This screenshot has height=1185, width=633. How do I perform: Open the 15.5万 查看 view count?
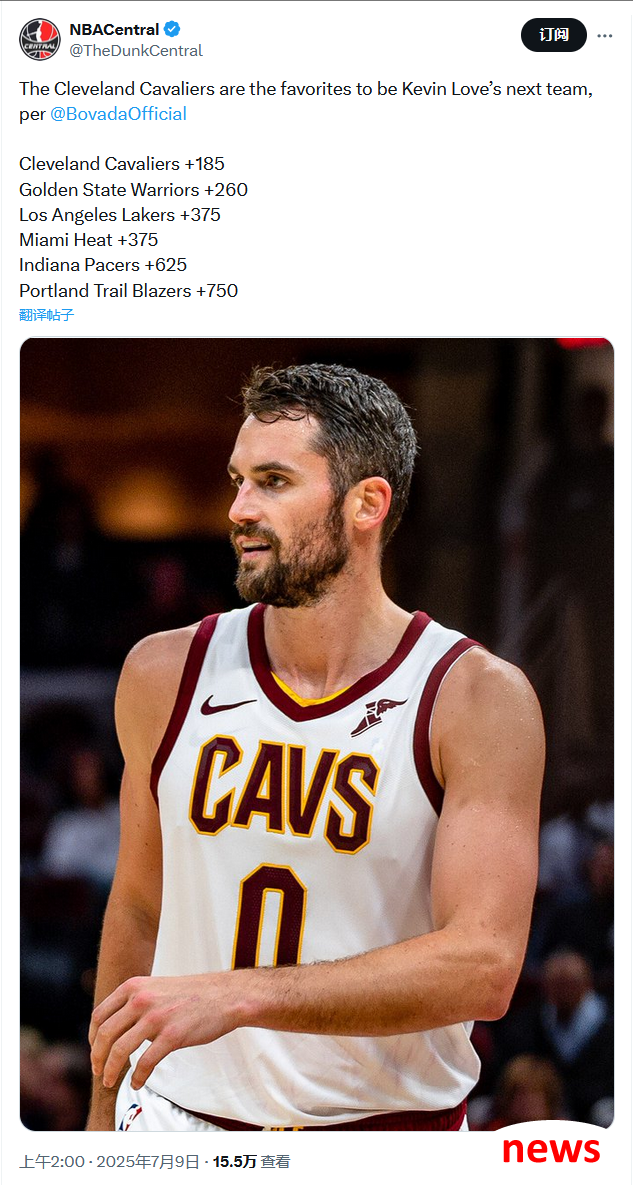(x=251, y=1162)
